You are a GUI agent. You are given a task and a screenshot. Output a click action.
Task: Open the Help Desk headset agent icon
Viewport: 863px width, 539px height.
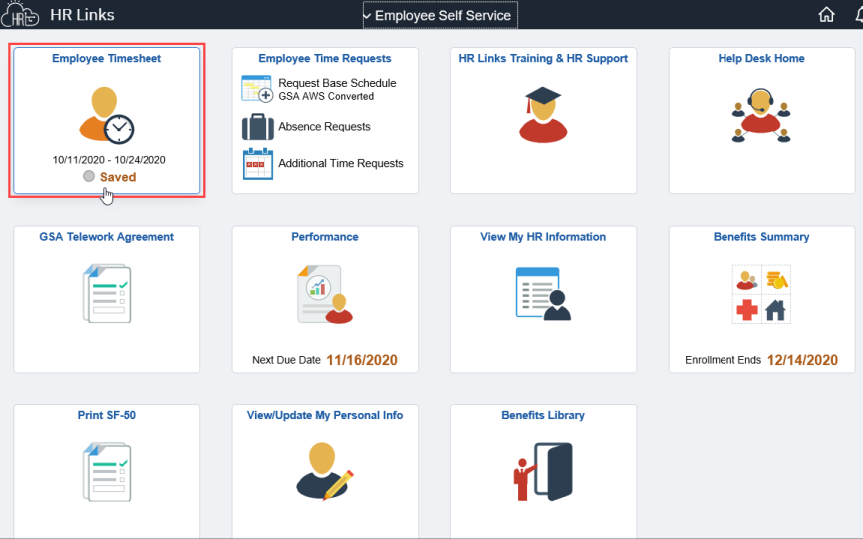coord(761,116)
